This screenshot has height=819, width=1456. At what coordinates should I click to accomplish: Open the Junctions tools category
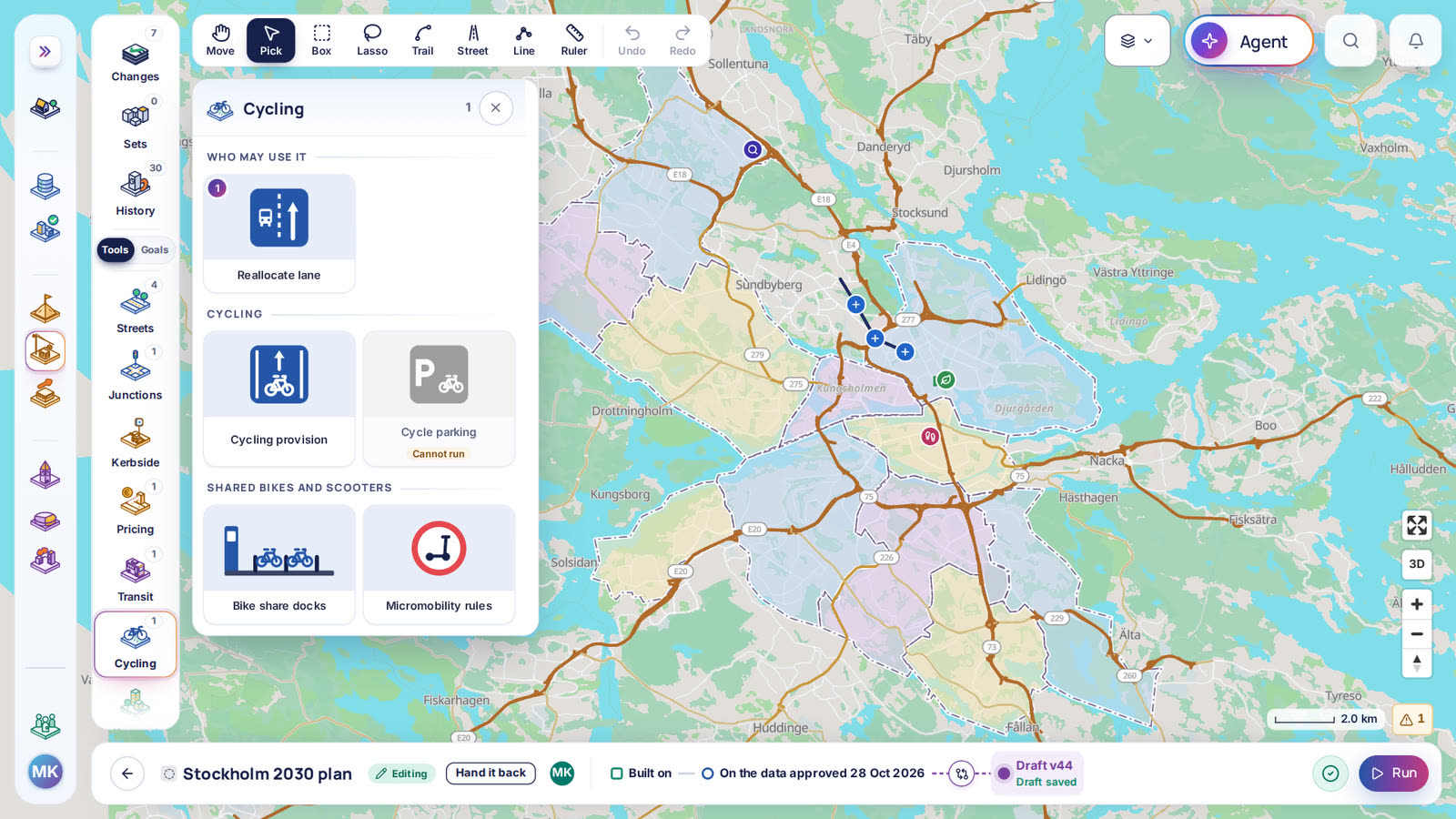tap(136, 375)
